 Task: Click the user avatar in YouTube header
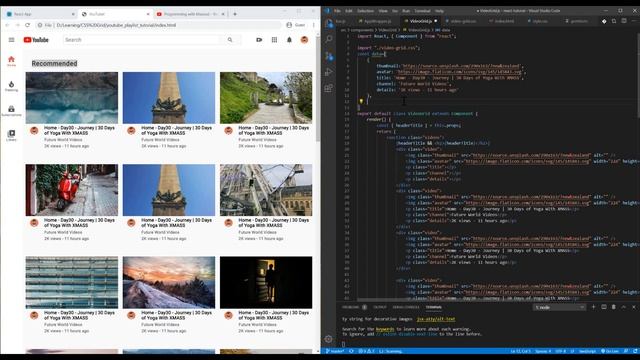click(304, 40)
